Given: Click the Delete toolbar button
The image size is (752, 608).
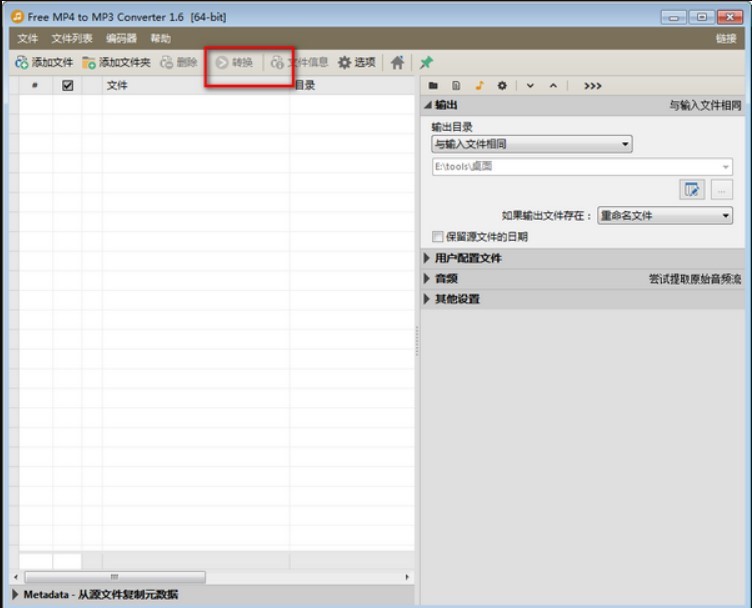Looking at the screenshot, I should coord(179,62).
